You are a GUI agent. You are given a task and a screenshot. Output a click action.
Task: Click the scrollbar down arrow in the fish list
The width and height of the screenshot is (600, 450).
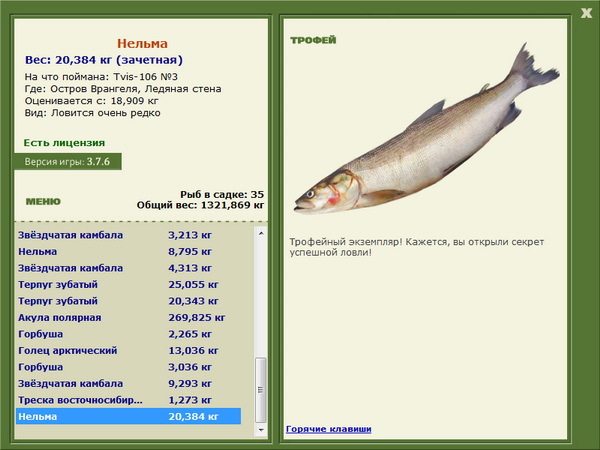(x=261, y=430)
